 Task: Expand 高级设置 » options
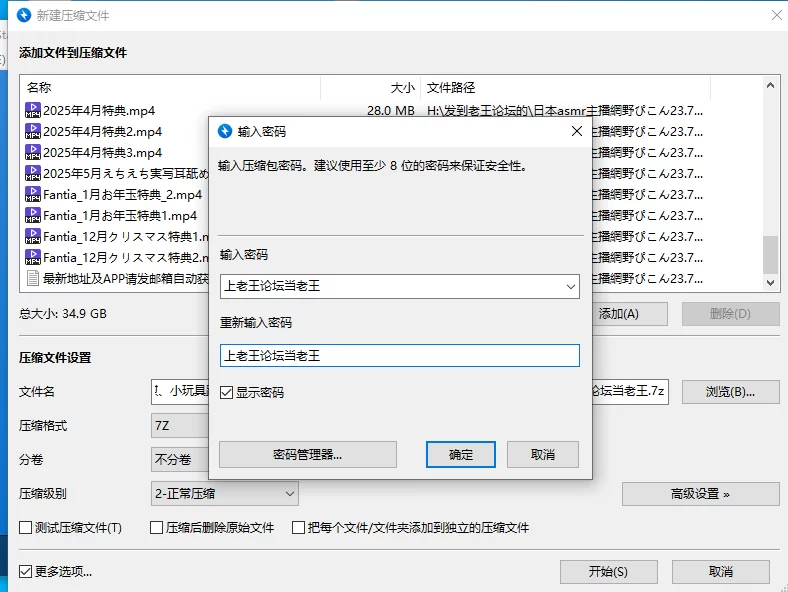(699, 493)
